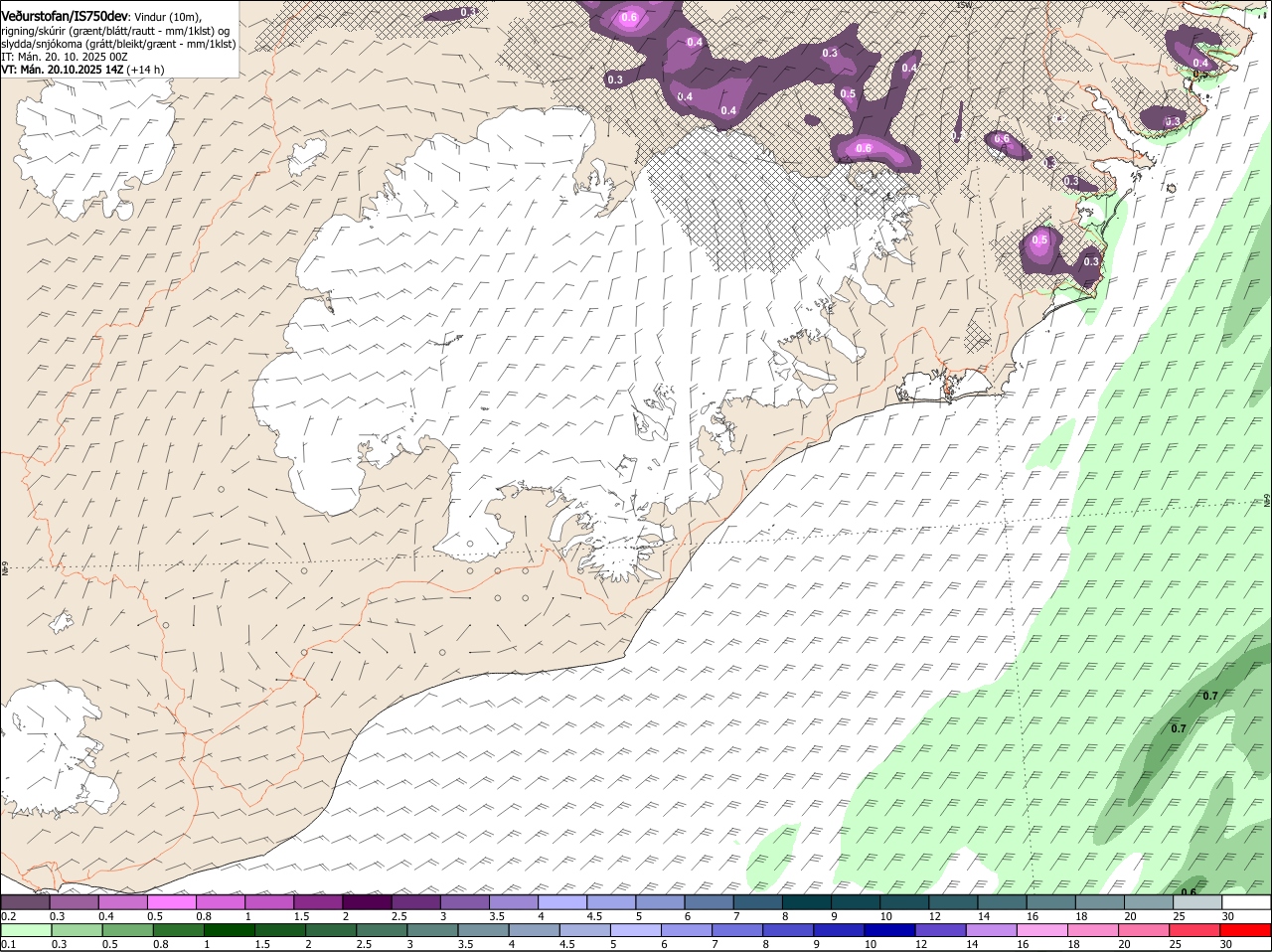Screen dimensions: 1272x952
Task: Pick upper legend swatch labeled 3.5
Action: pos(514,902)
